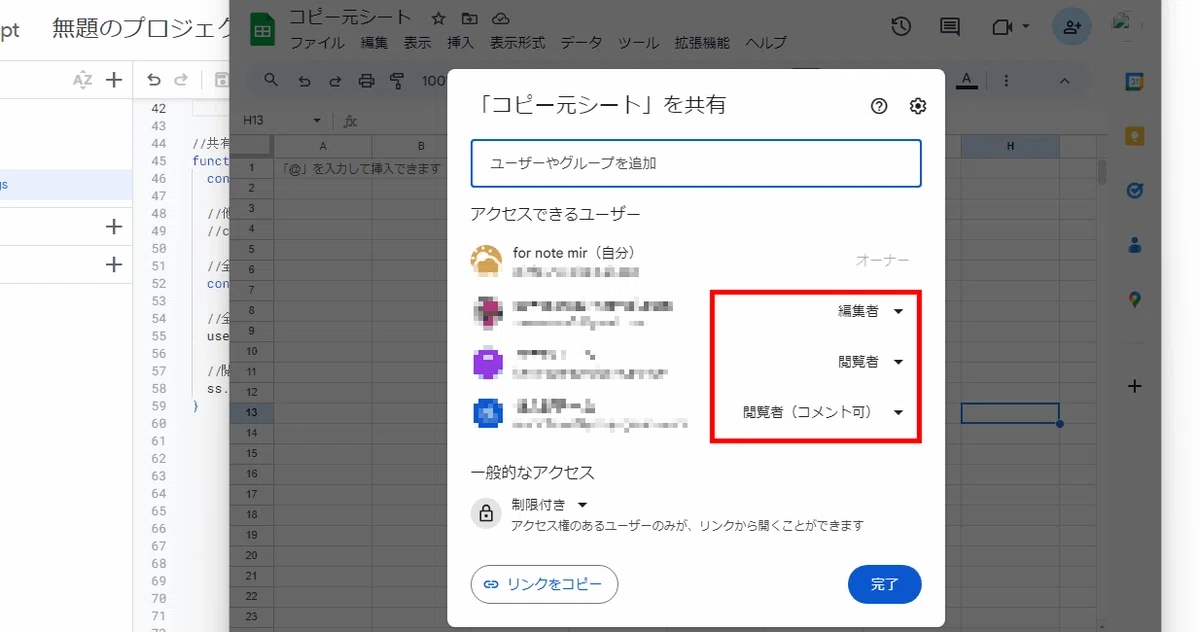
Task: Start a Meet call with camera icon
Action: [1002, 27]
